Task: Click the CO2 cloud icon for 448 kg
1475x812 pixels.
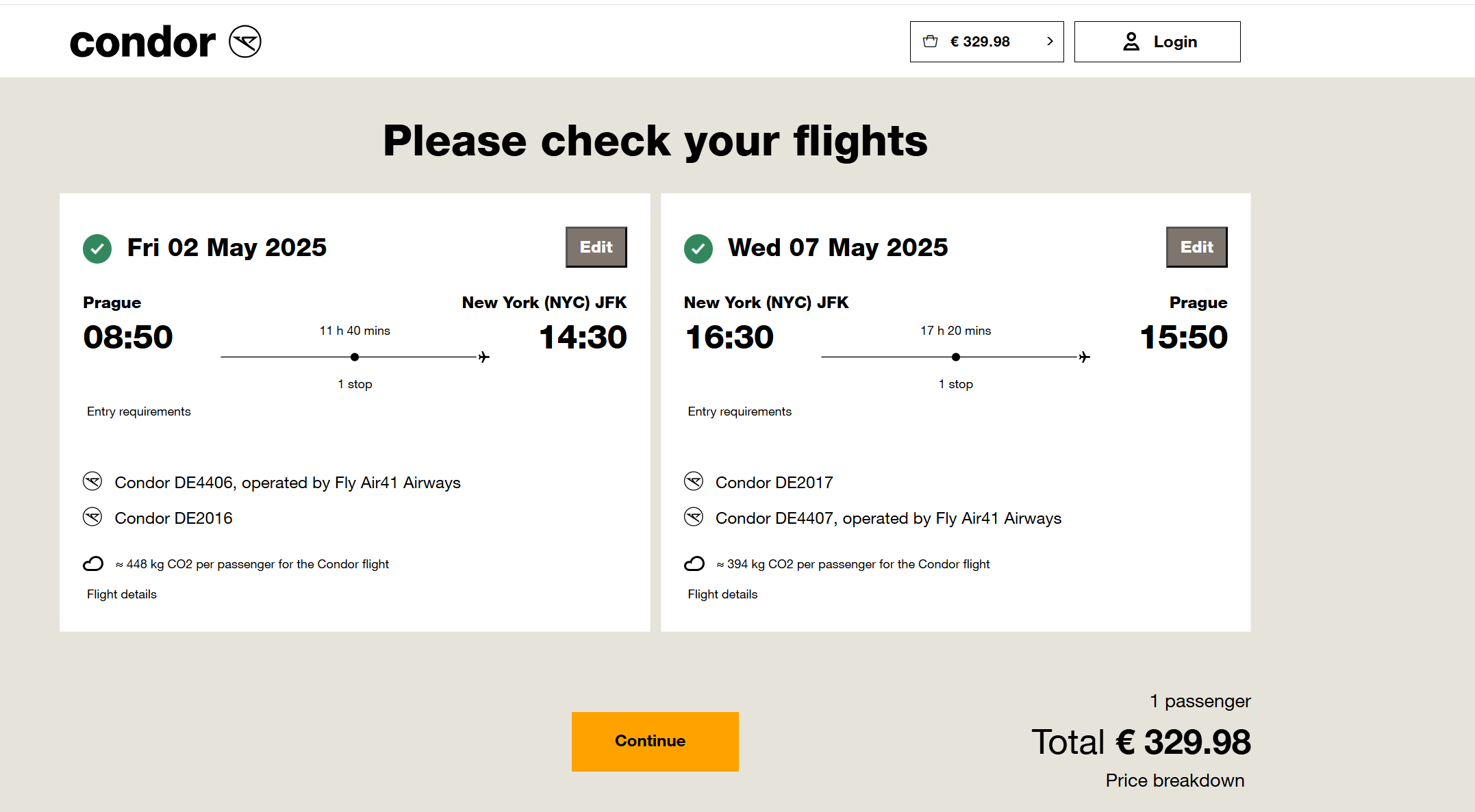Action: click(x=93, y=563)
